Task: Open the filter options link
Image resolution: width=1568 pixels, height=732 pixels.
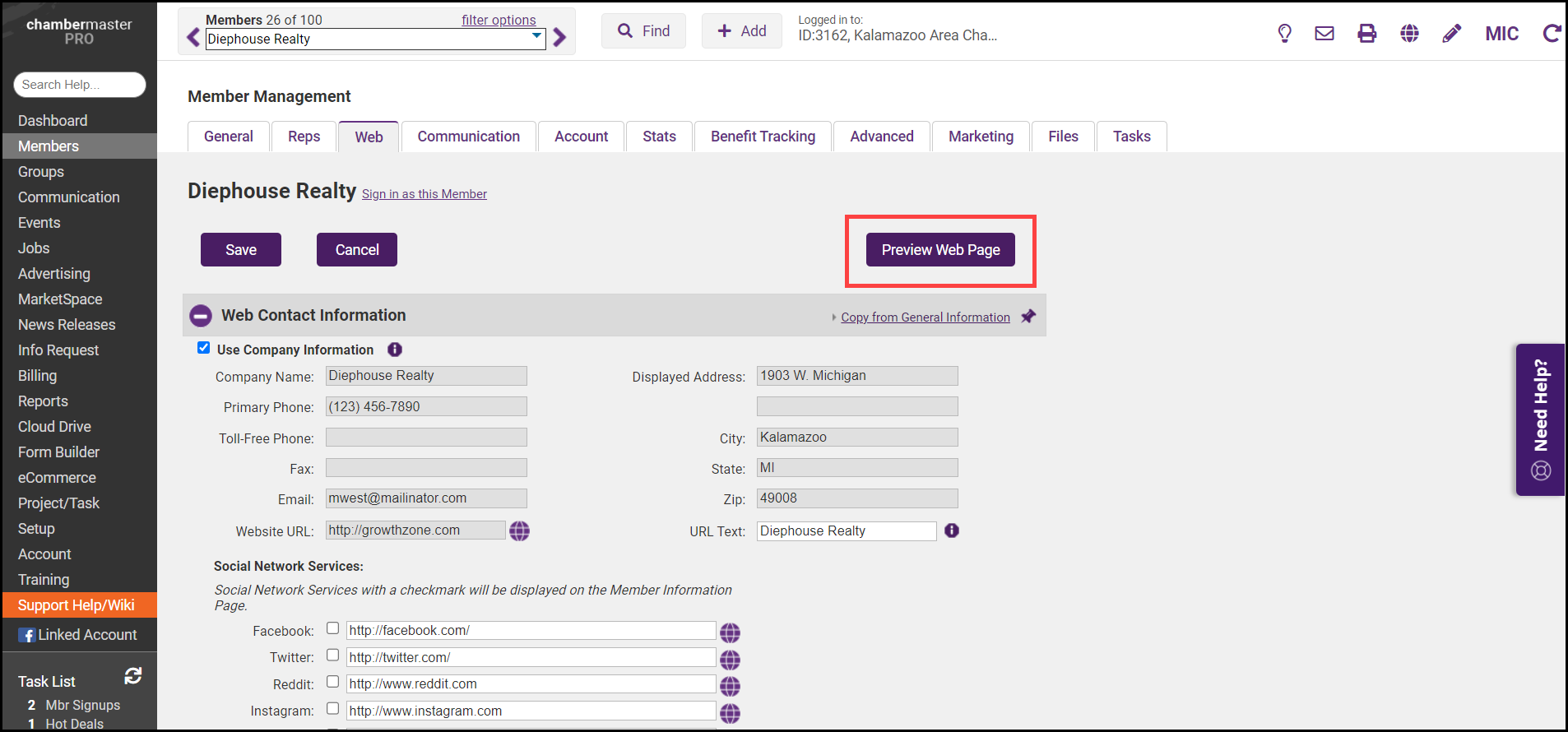Action: tap(499, 20)
